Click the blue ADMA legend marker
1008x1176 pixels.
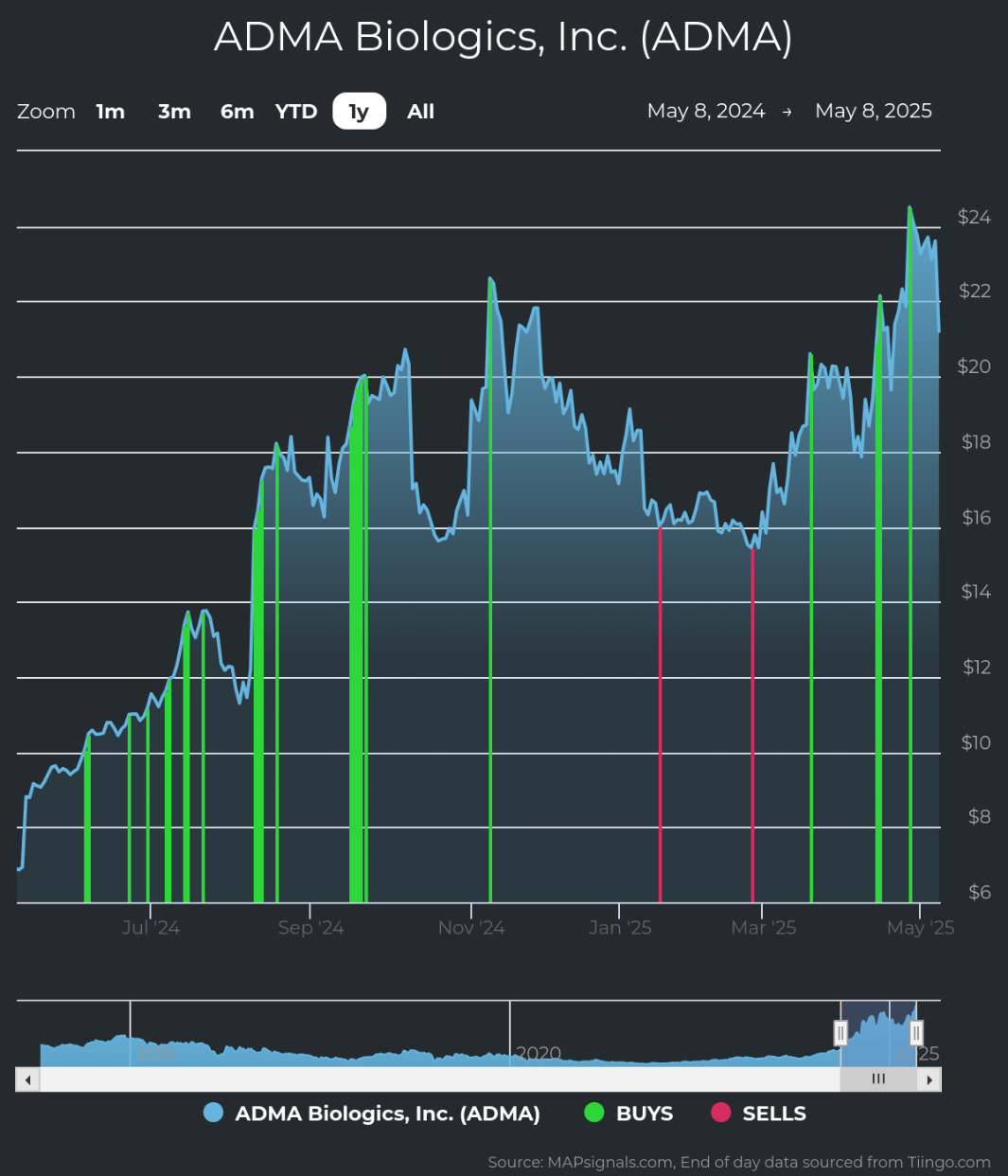point(214,1114)
